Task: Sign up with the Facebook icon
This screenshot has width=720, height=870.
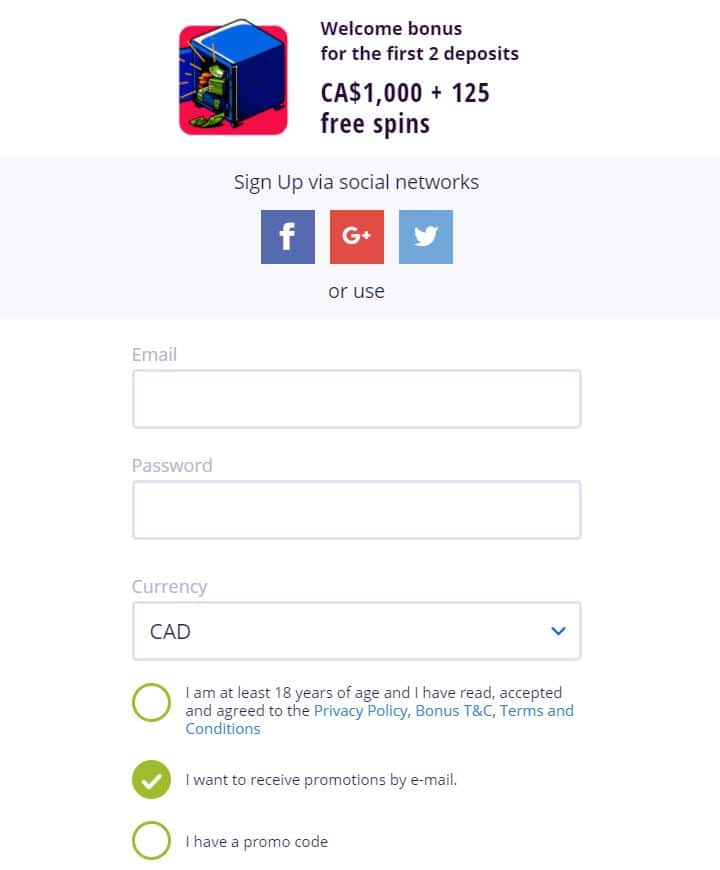Action: tap(288, 237)
